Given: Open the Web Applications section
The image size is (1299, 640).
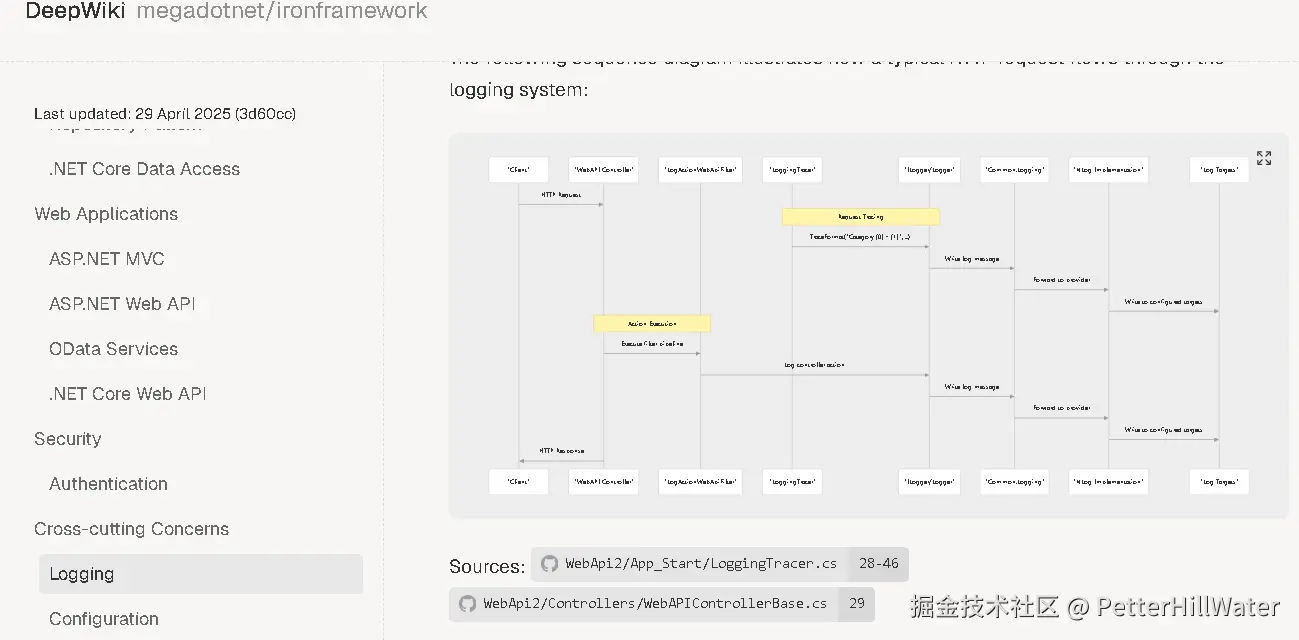Looking at the screenshot, I should tap(106, 214).
